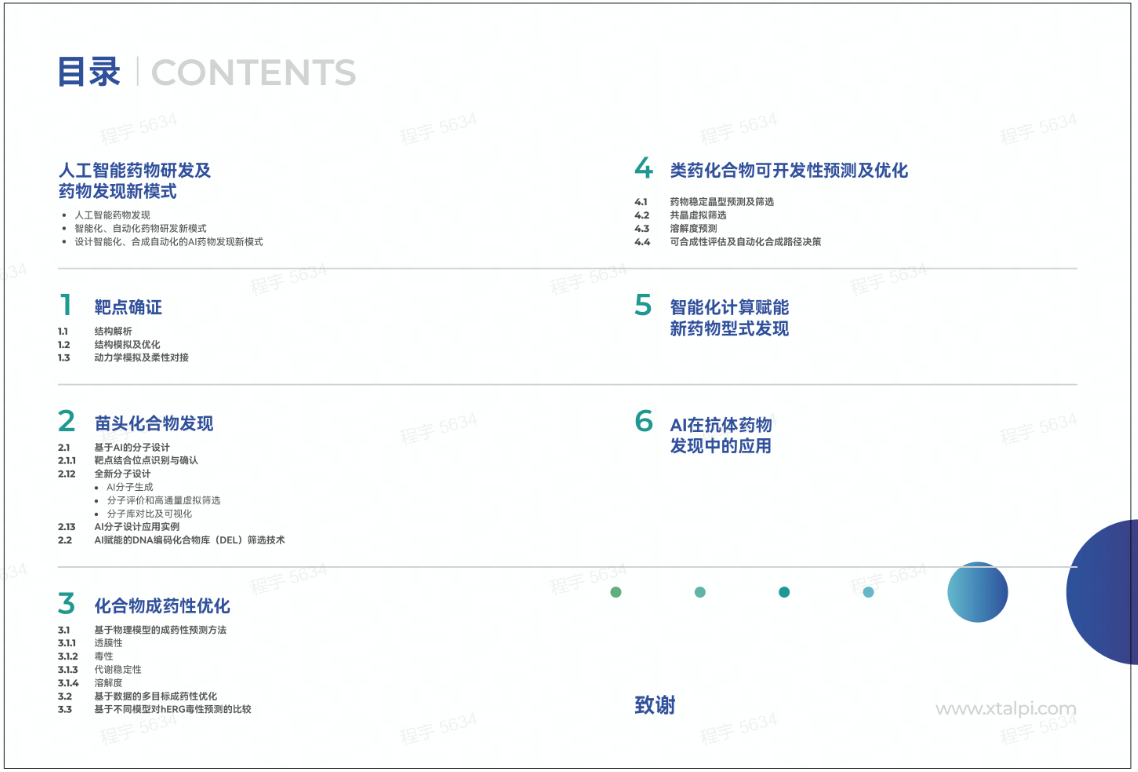
Task: Click entry 3.1.4 '溶解度'
Action: pos(108,683)
